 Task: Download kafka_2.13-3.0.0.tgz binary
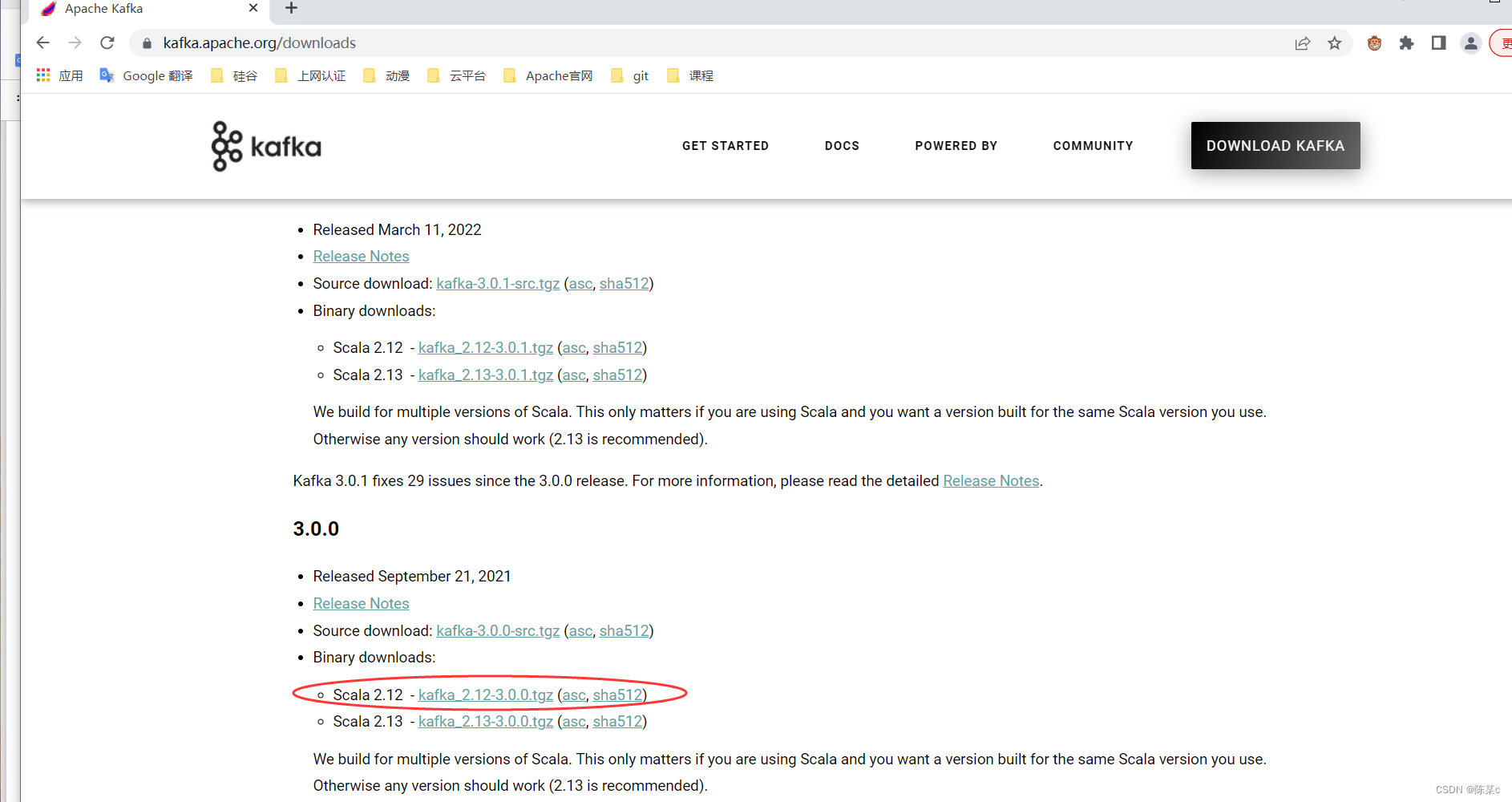click(x=486, y=722)
